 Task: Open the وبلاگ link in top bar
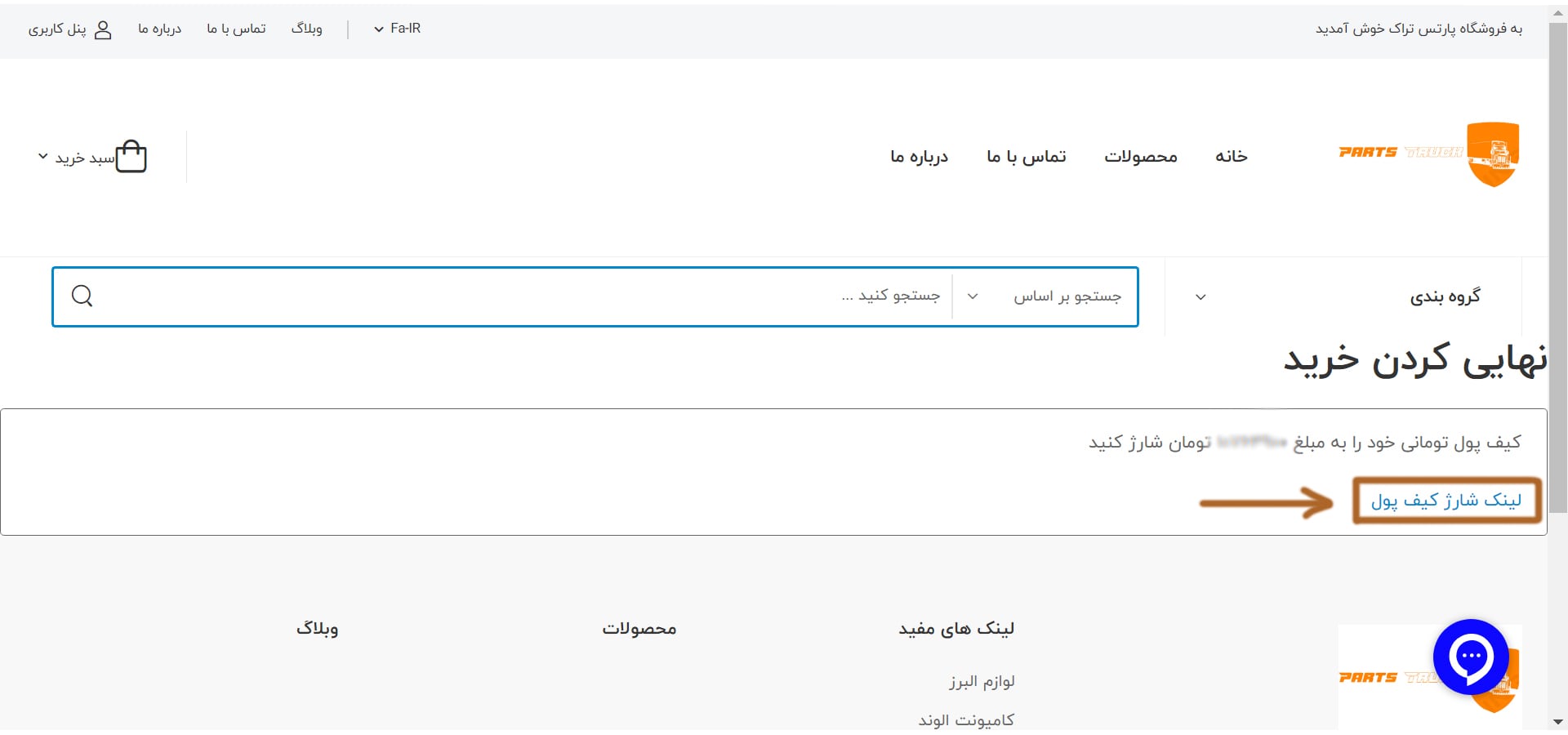pyautogui.click(x=307, y=29)
